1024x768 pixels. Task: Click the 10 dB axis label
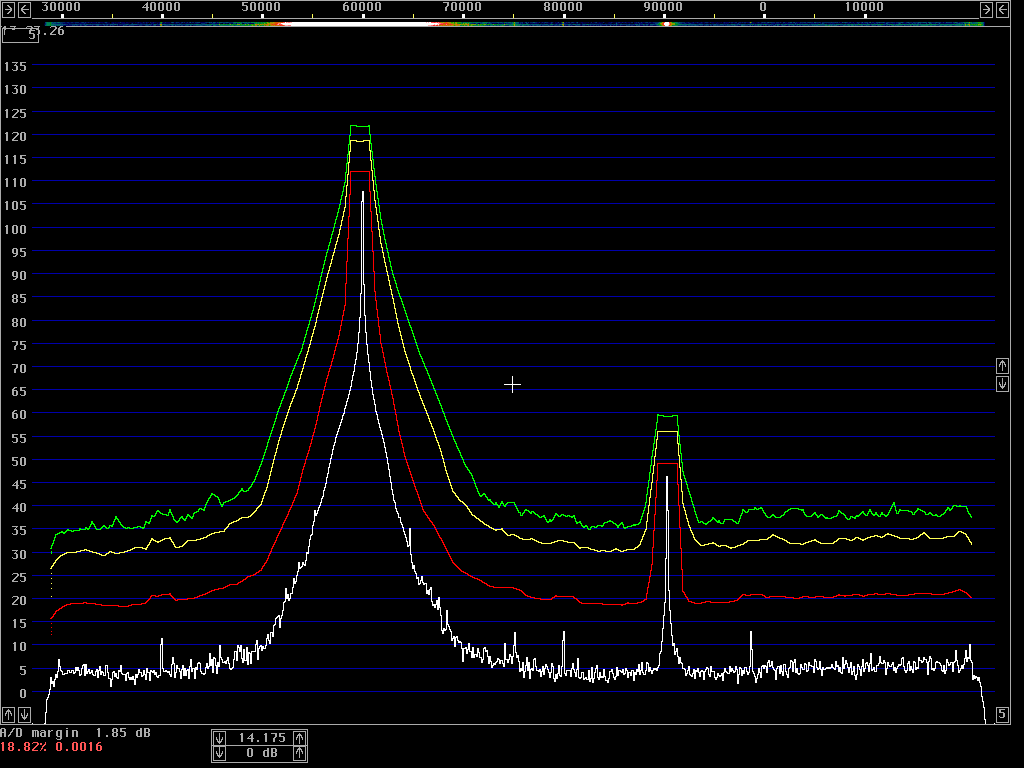(19, 647)
